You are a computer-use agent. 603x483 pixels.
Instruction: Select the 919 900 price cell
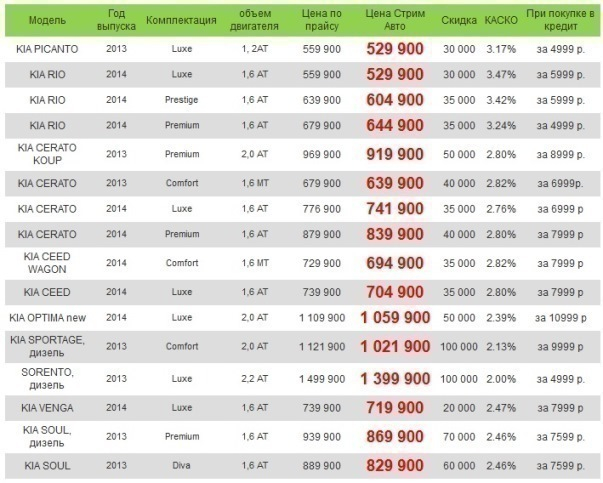coord(395,154)
